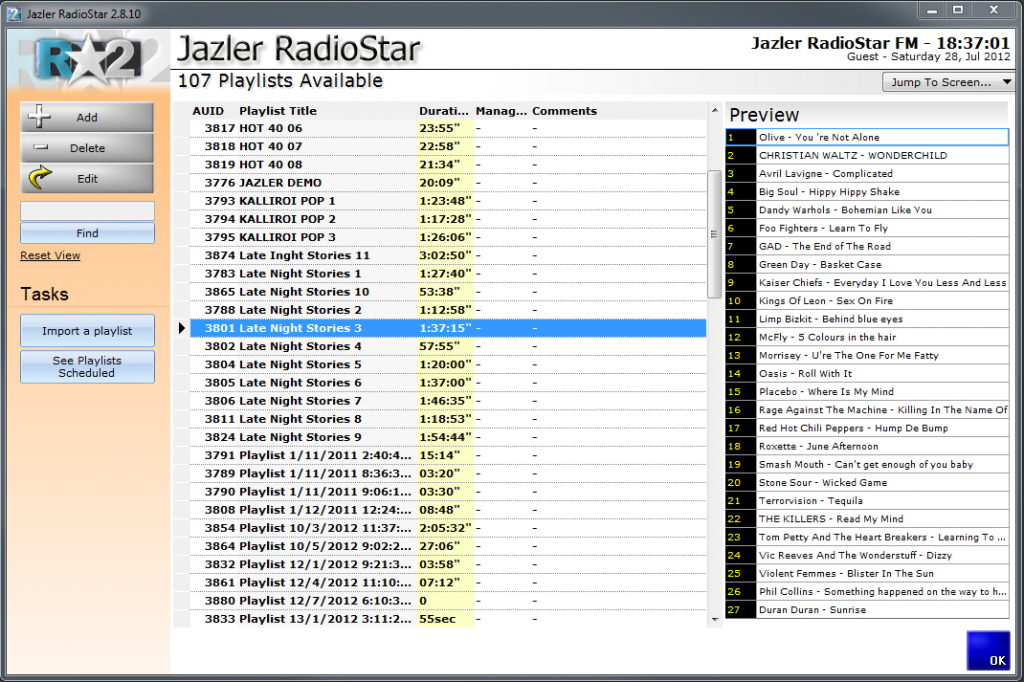Select playlist with AUID 3880

pos(448,601)
